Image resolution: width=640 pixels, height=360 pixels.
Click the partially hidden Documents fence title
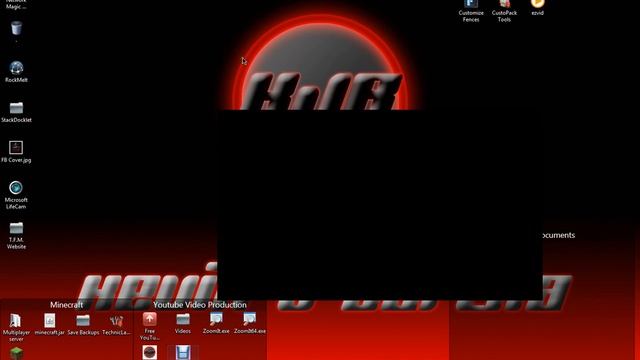click(559, 235)
